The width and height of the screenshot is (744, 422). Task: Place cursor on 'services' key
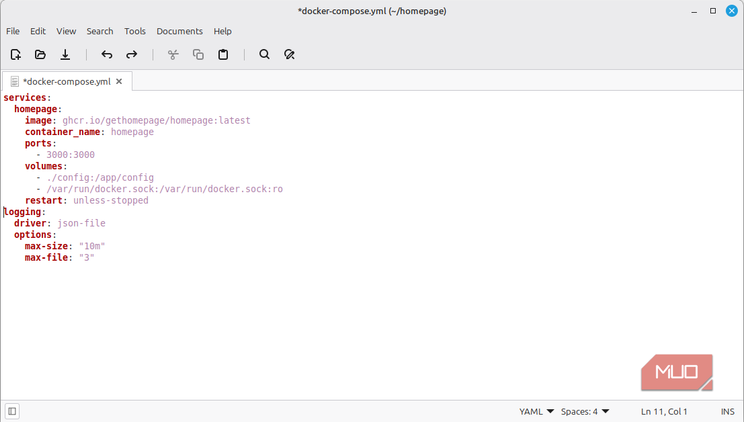tap(25, 97)
